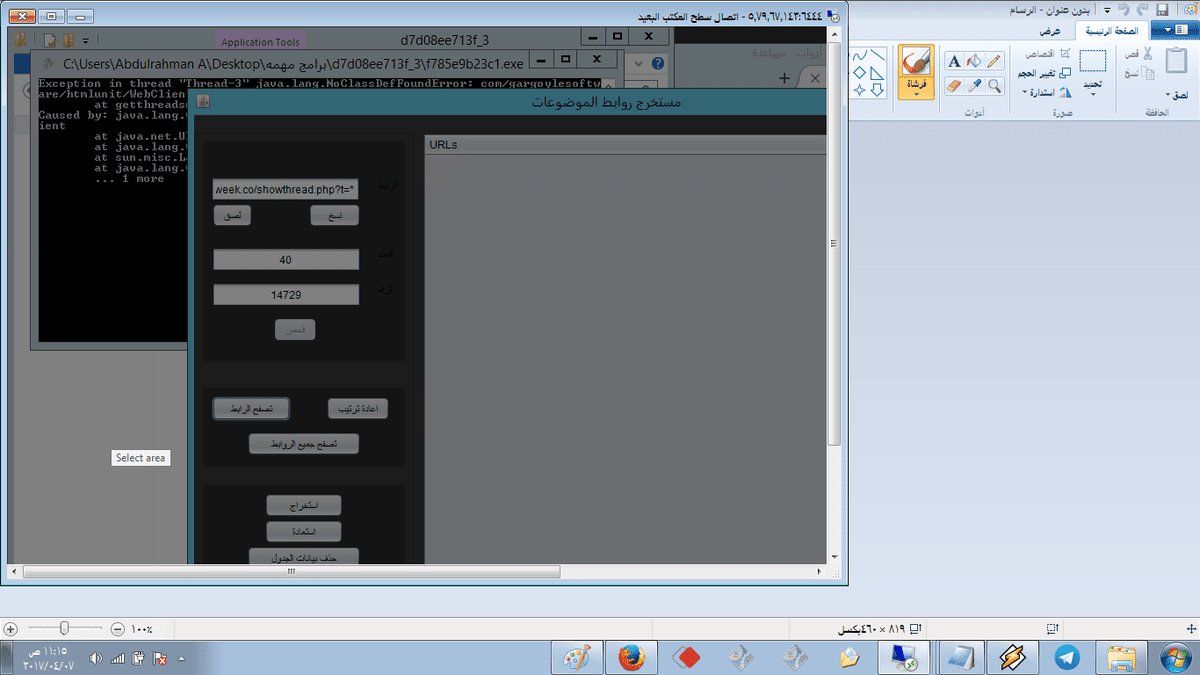This screenshot has width=1200, height=675.
Task: Click the اعادة ترتيب button
Action: [x=358, y=409]
